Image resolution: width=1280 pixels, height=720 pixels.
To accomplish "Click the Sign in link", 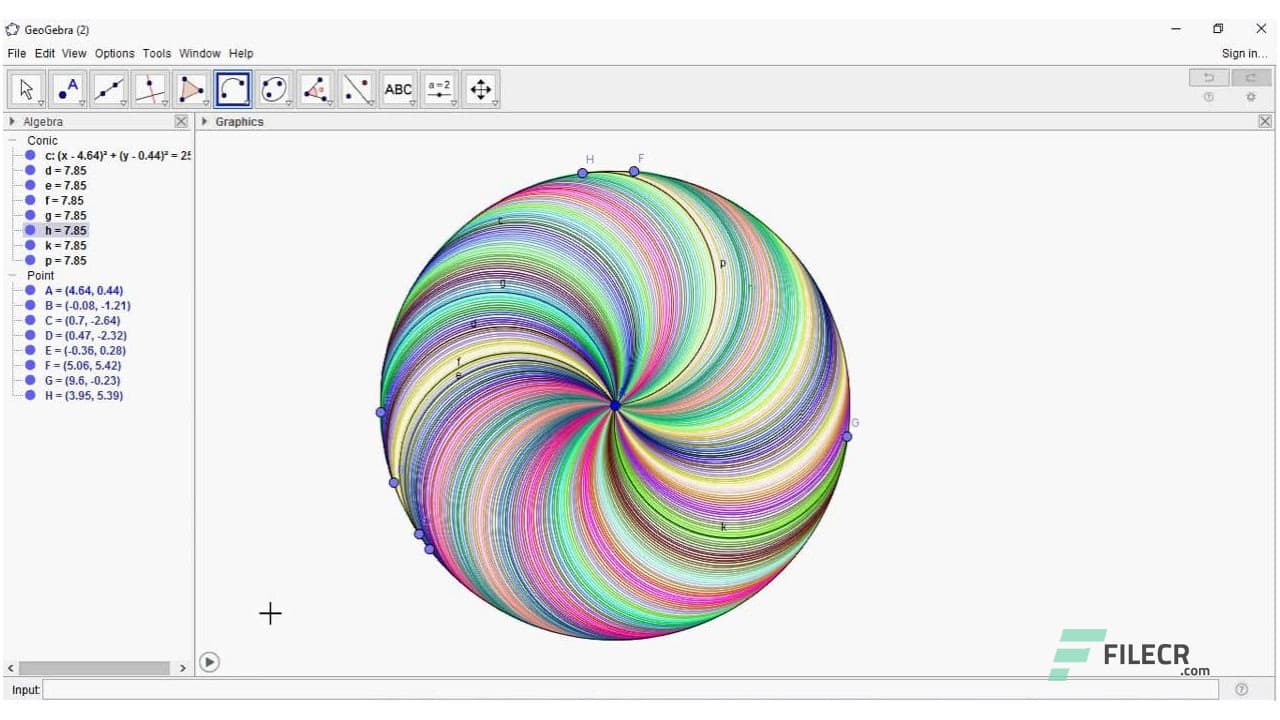I will click(x=1244, y=53).
